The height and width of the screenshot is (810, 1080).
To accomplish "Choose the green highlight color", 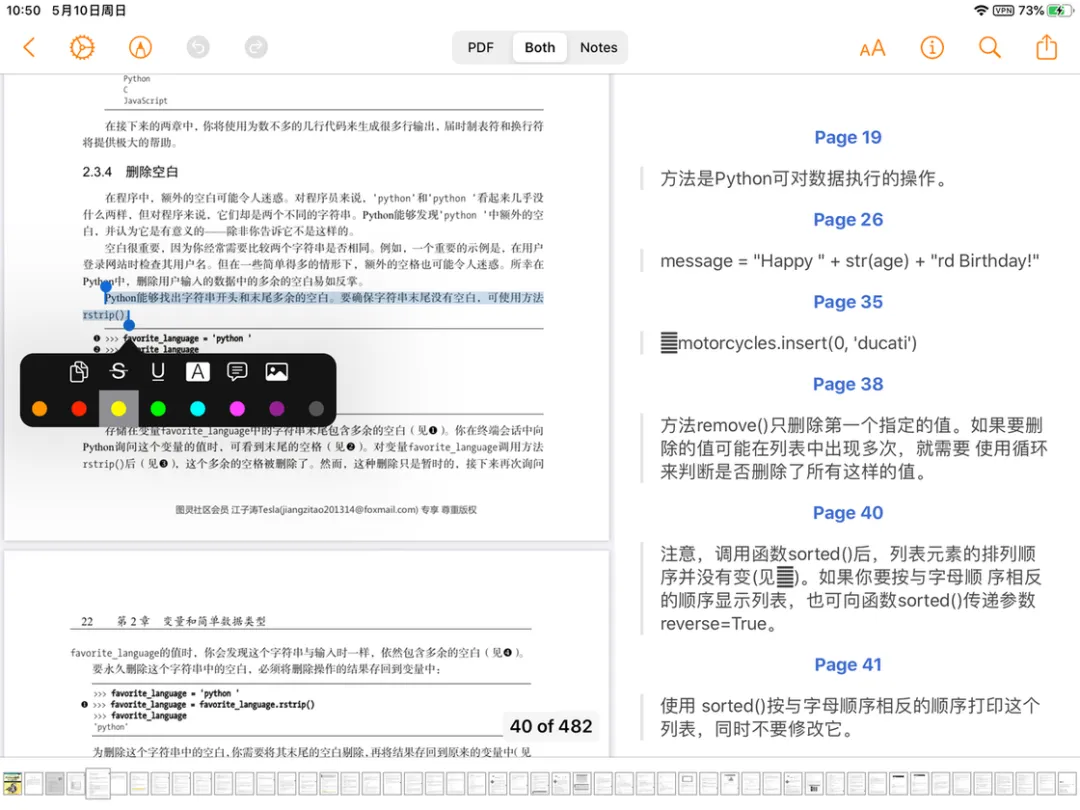I will coord(158,408).
